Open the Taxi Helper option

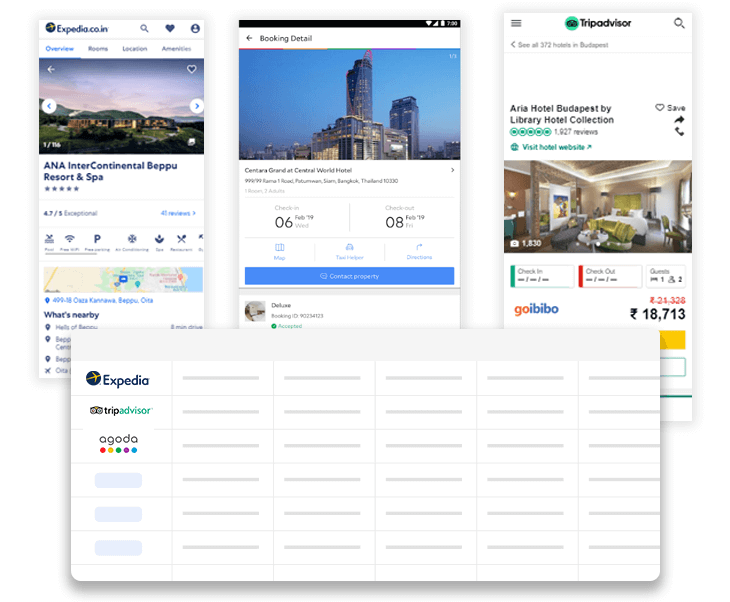(350, 251)
